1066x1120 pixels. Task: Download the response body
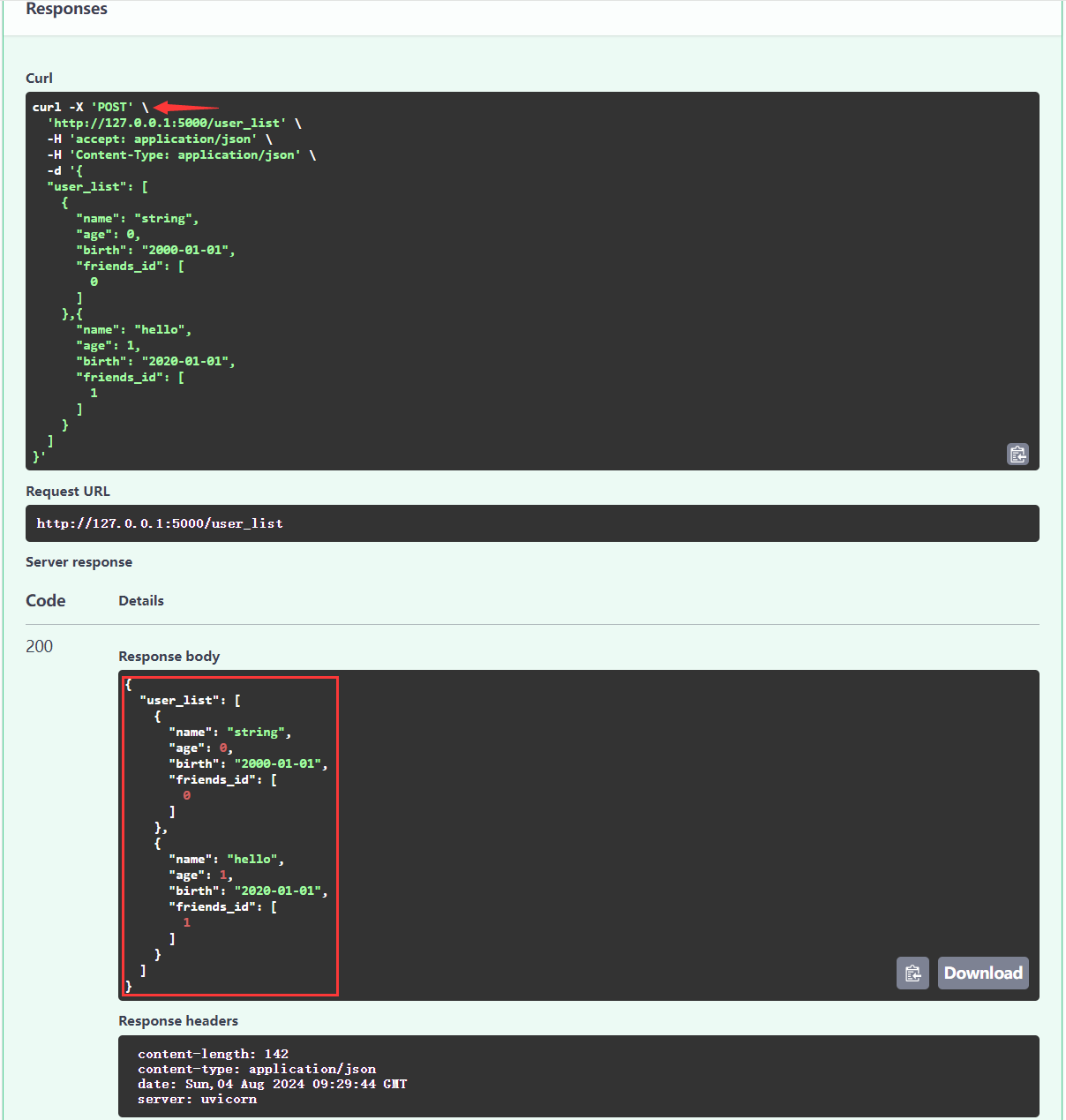983,973
